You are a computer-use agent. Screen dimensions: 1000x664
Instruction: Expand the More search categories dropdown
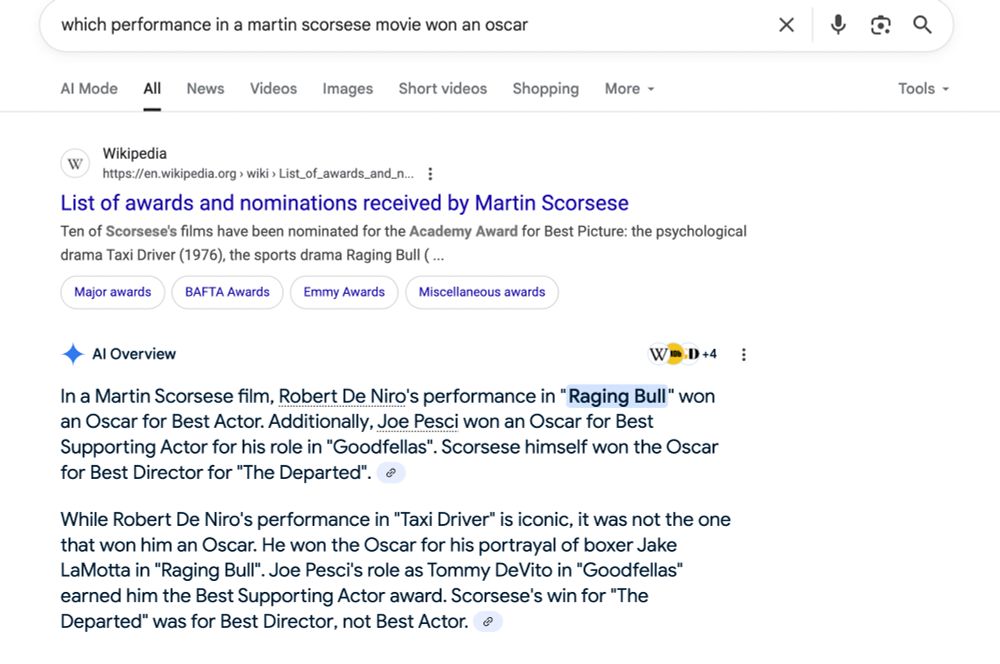click(628, 88)
